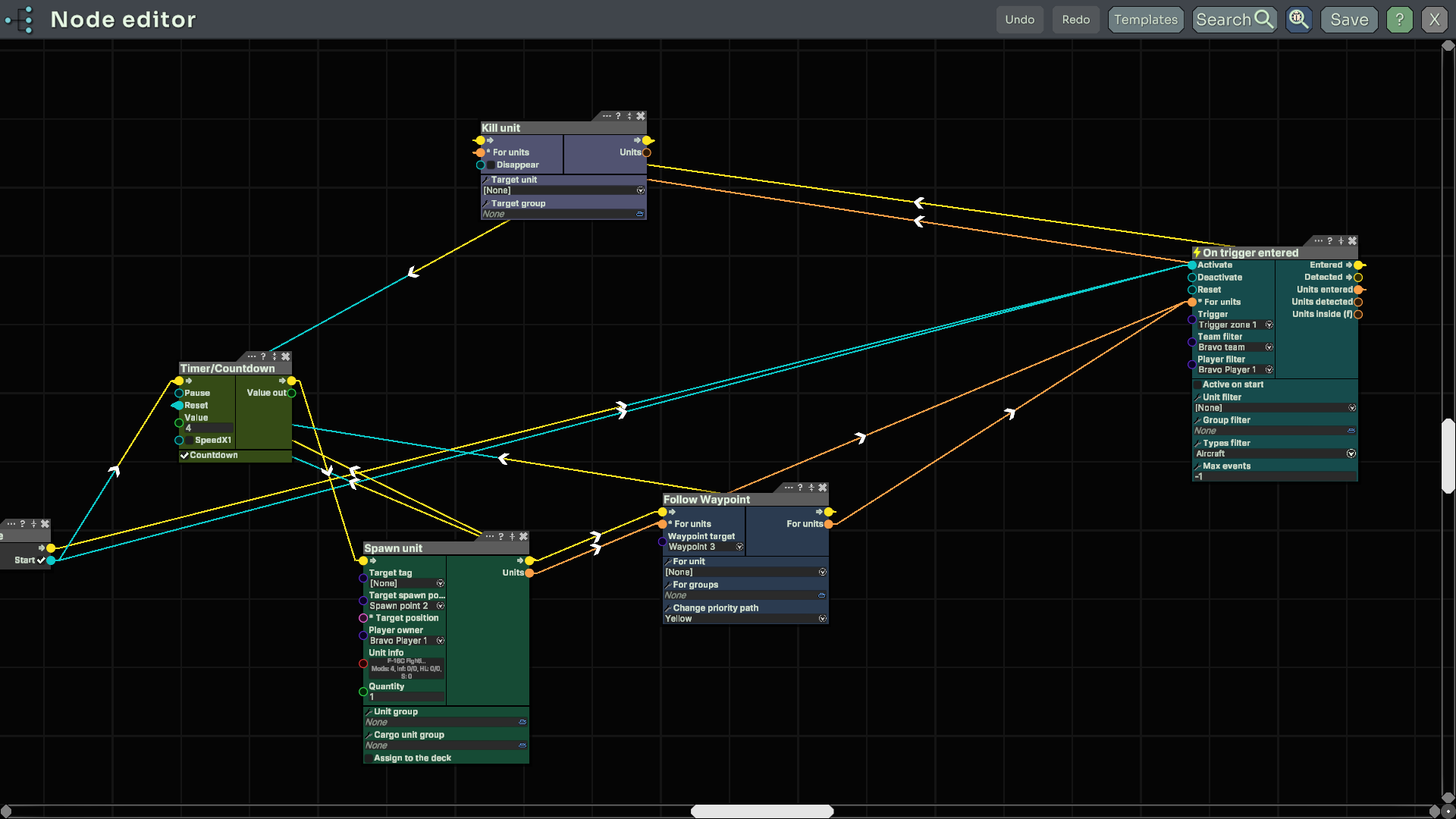Delete the On trigger entered node
The image size is (1456, 819).
tap(1352, 241)
